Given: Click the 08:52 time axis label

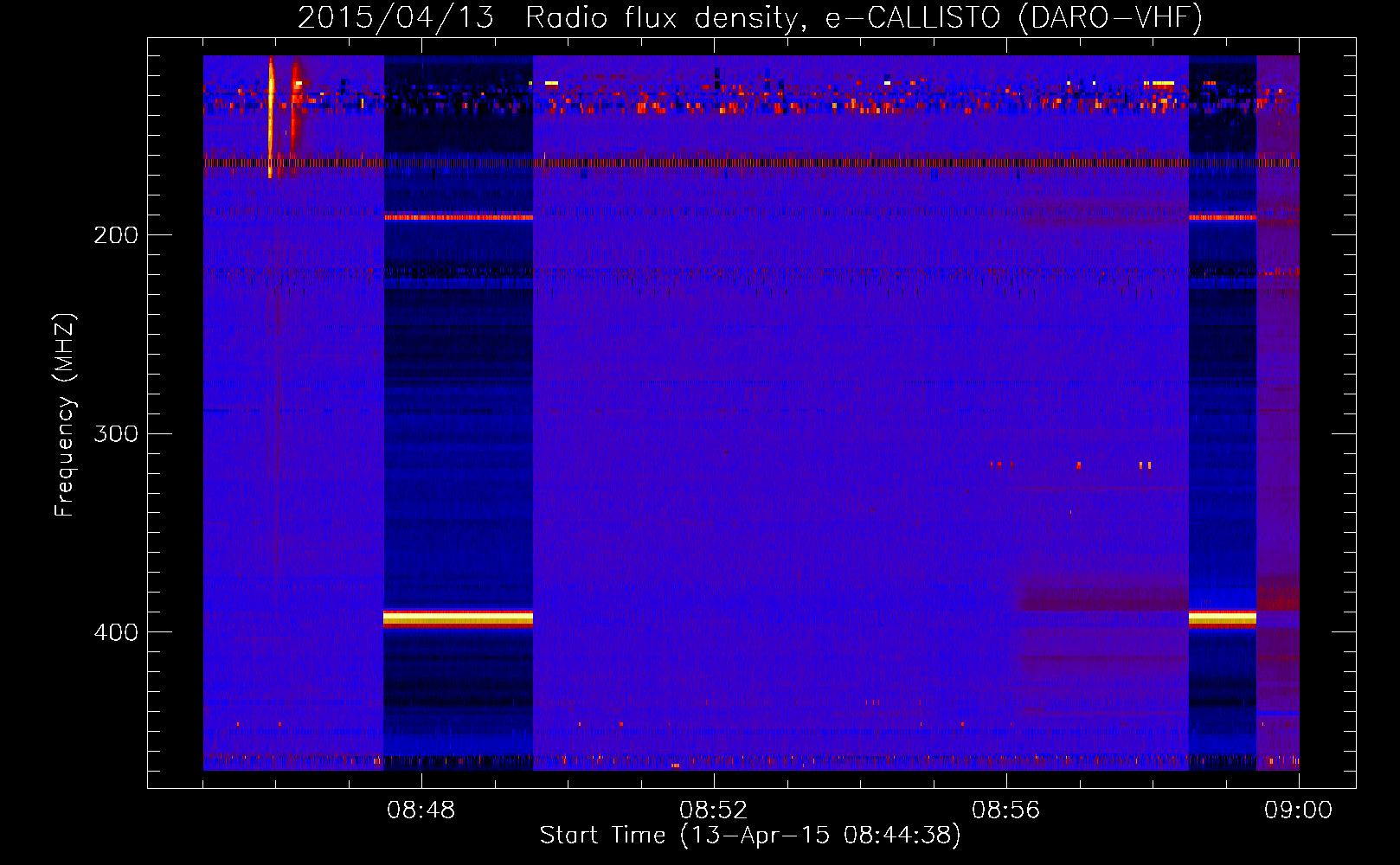Looking at the screenshot, I should click(x=713, y=811).
